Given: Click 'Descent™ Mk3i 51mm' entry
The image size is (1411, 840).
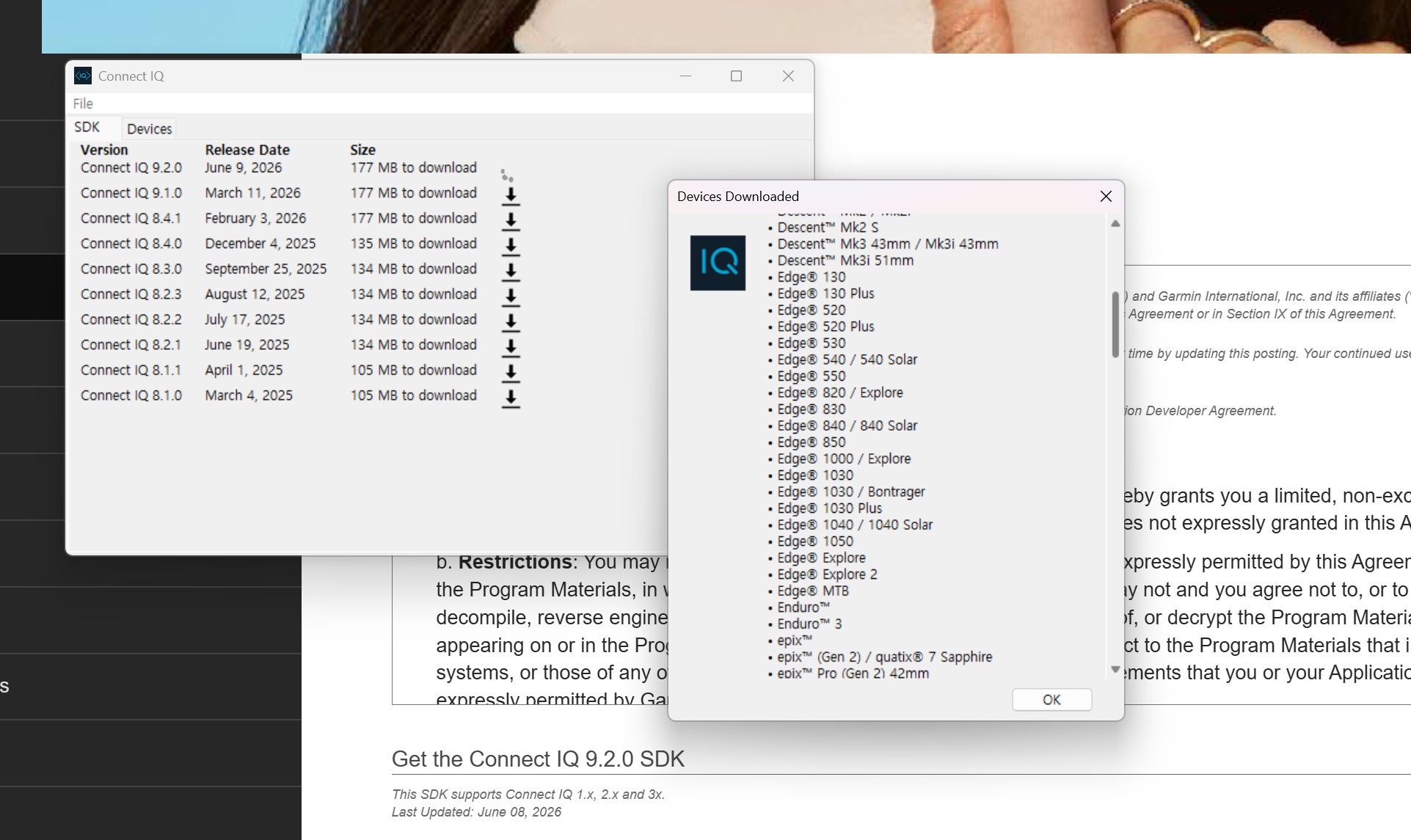Looking at the screenshot, I should (845, 260).
